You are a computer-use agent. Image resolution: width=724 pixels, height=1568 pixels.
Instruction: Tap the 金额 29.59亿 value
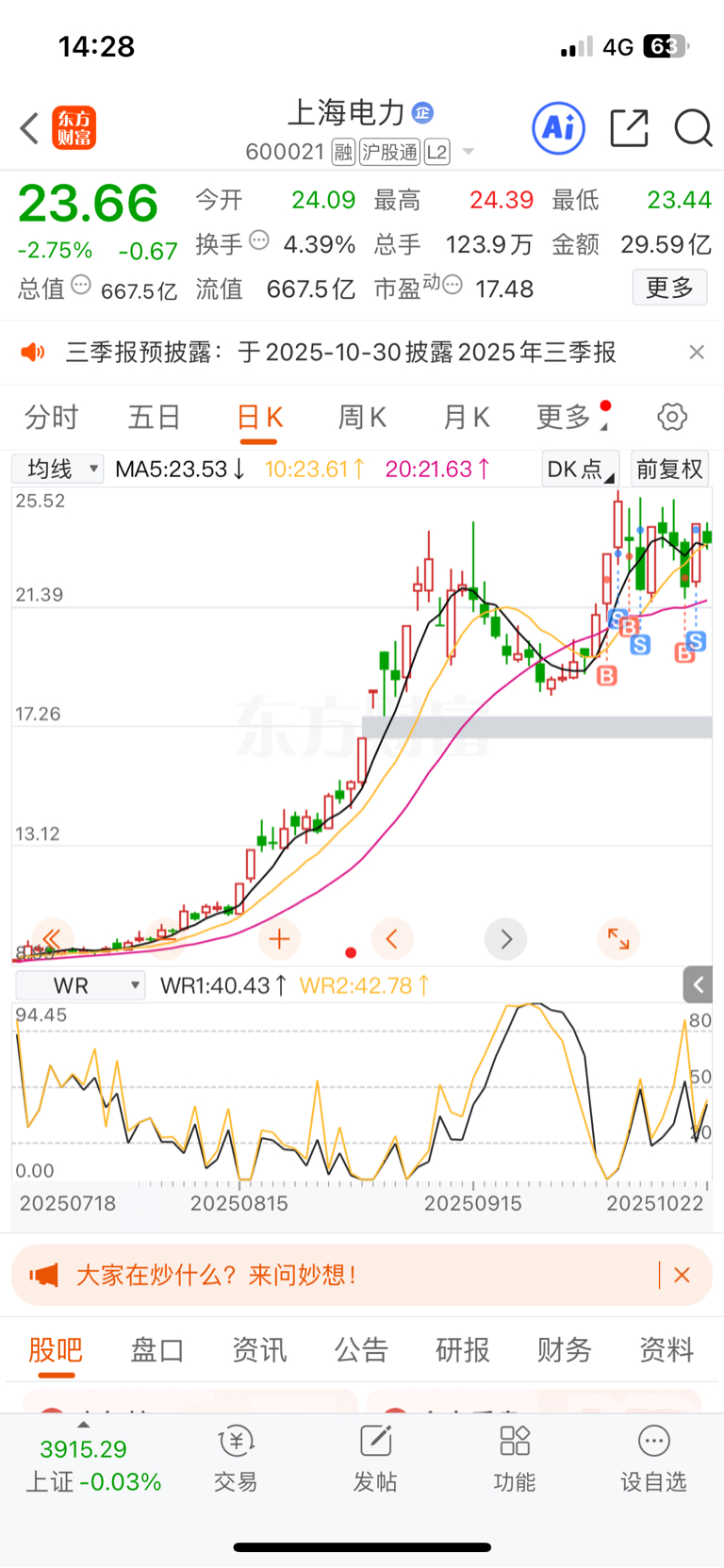point(666,245)
